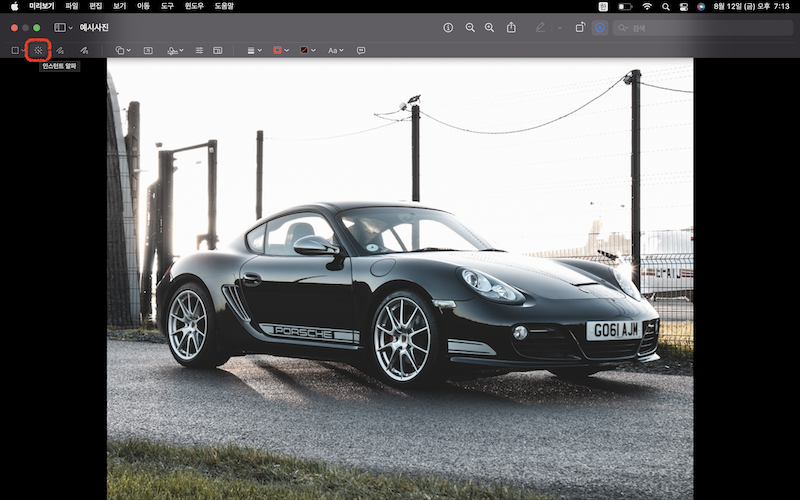
Task: Open the 파일 menu
Action: (71, 7)
